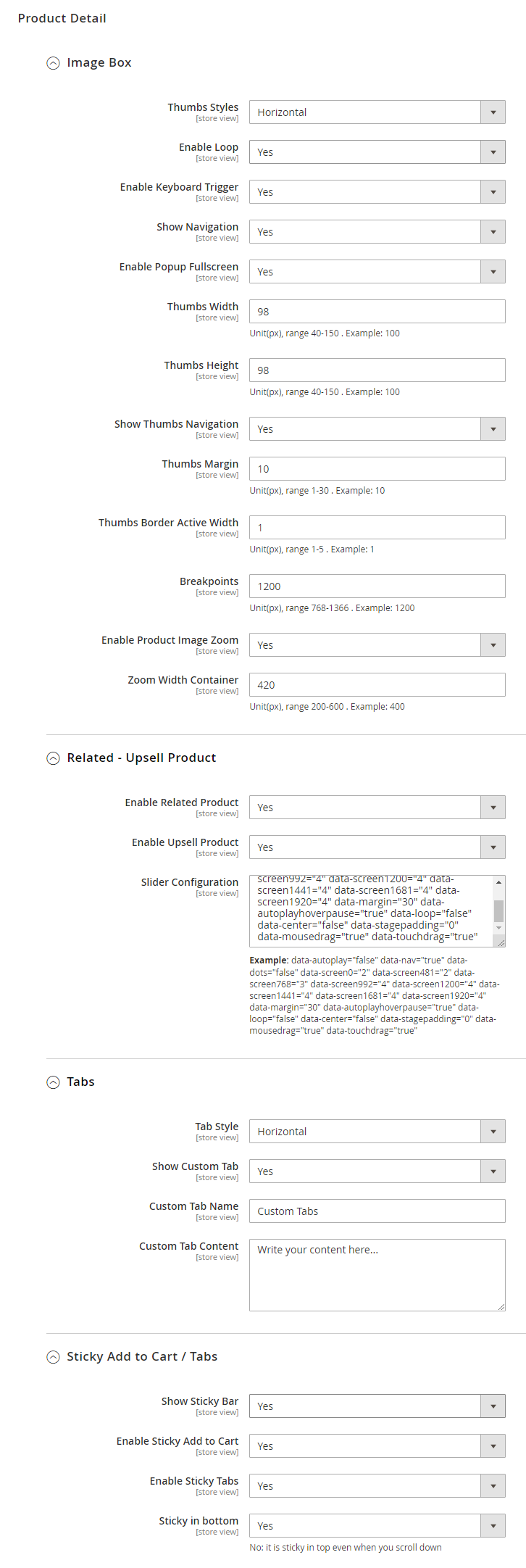Open Enable Product Image Zoom dropdown arrow
526x1568 pixels.
493,645
